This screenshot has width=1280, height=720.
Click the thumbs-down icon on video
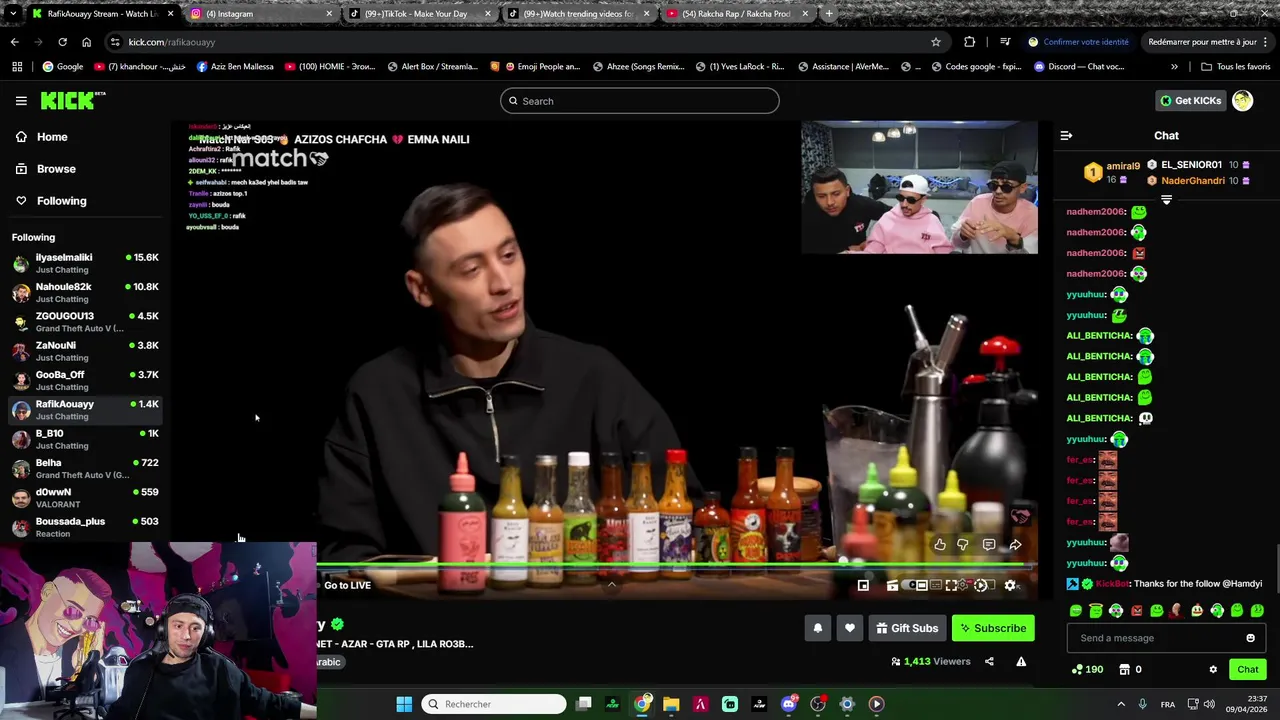[963, 545]
